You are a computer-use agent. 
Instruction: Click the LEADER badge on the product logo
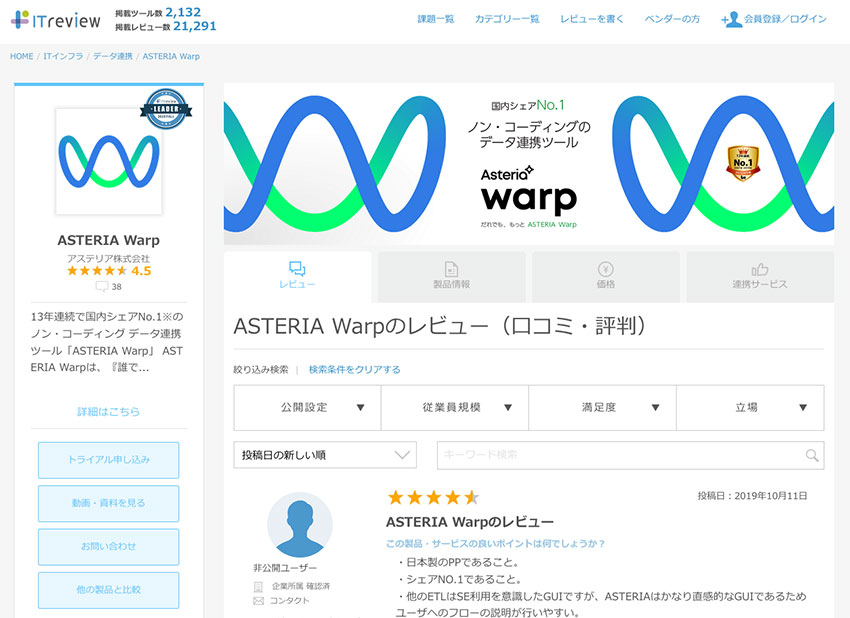coord(166,109)
